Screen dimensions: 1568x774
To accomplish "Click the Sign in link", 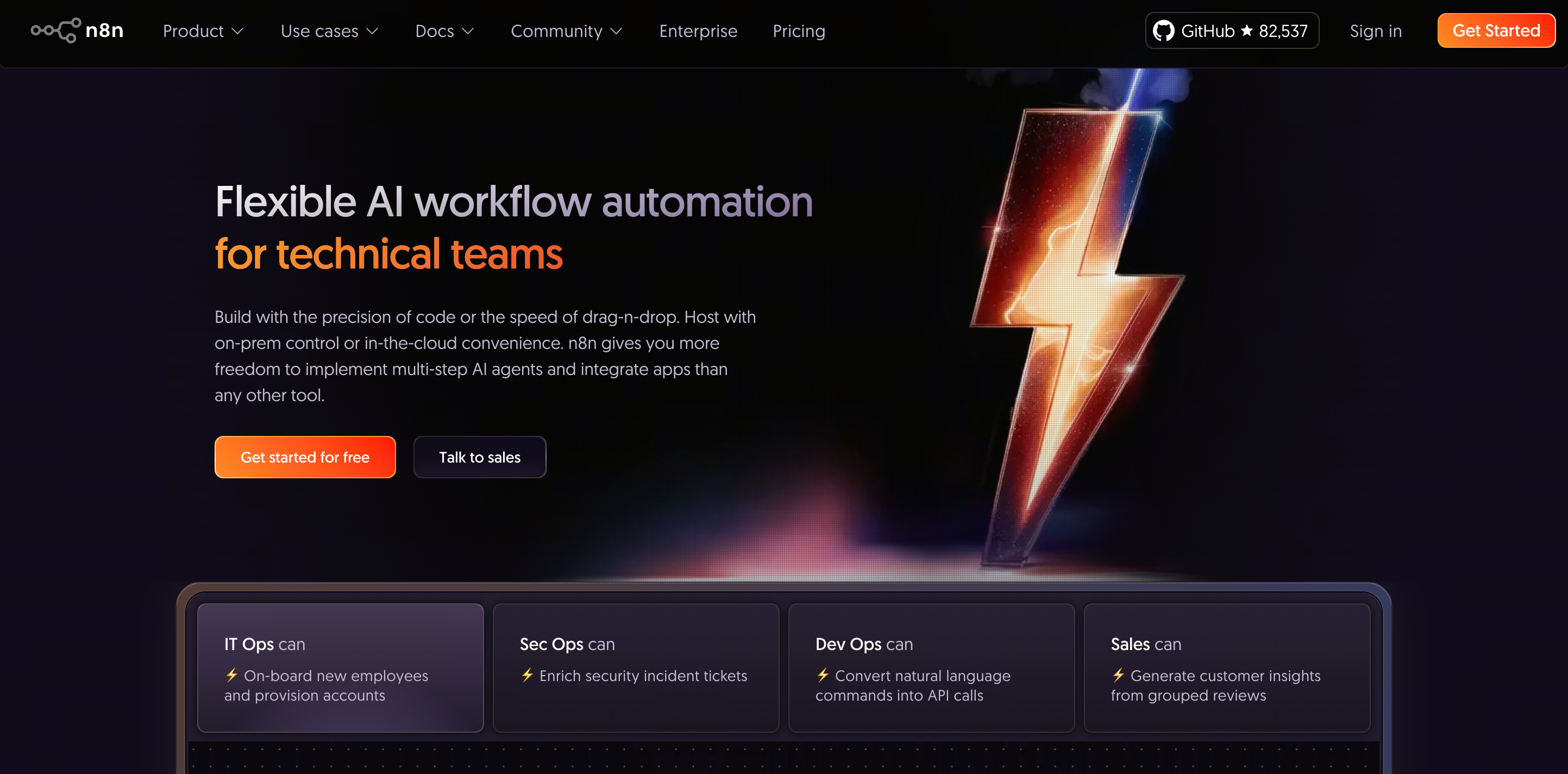I will (x=1375, y=31).
